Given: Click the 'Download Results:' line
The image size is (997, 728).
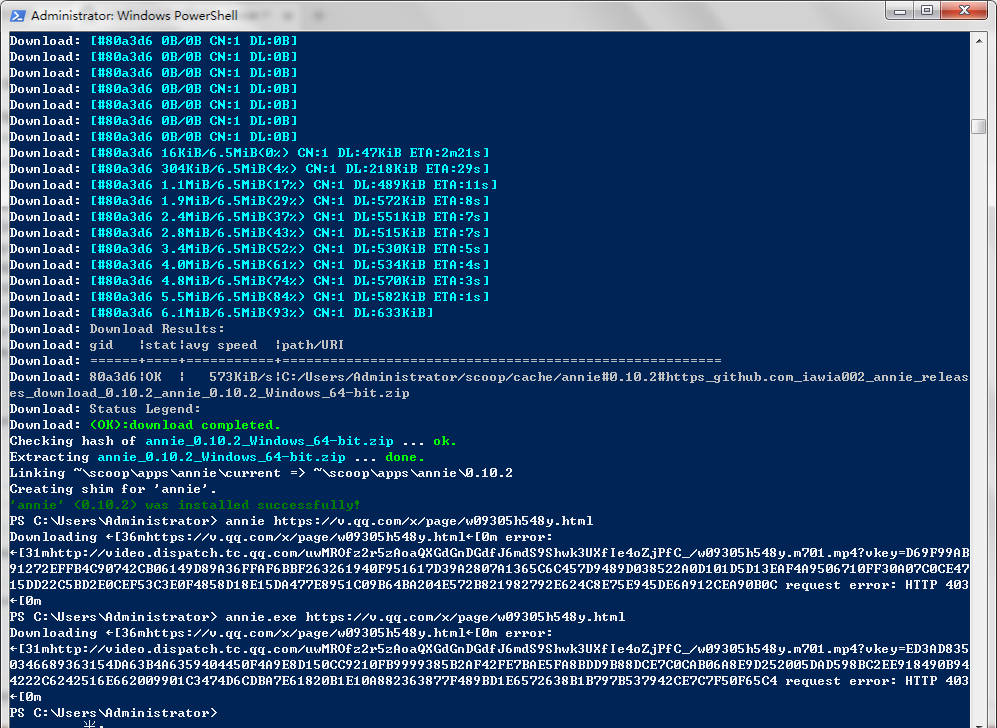Looking at the screenshot, I should click(117, 329).
